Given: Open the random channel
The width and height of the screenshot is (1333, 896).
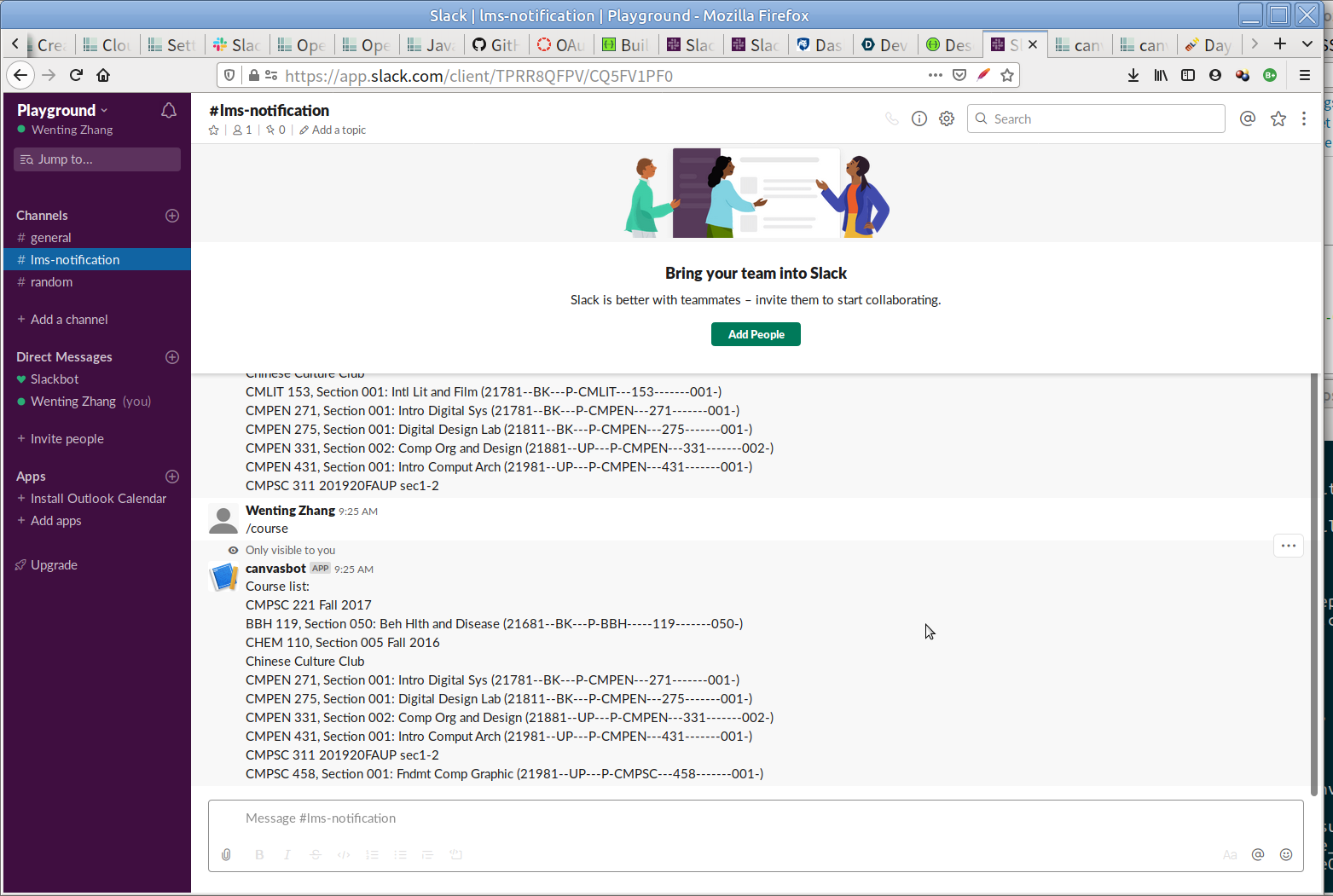Looking at the screenshot, I should point(97,282).
